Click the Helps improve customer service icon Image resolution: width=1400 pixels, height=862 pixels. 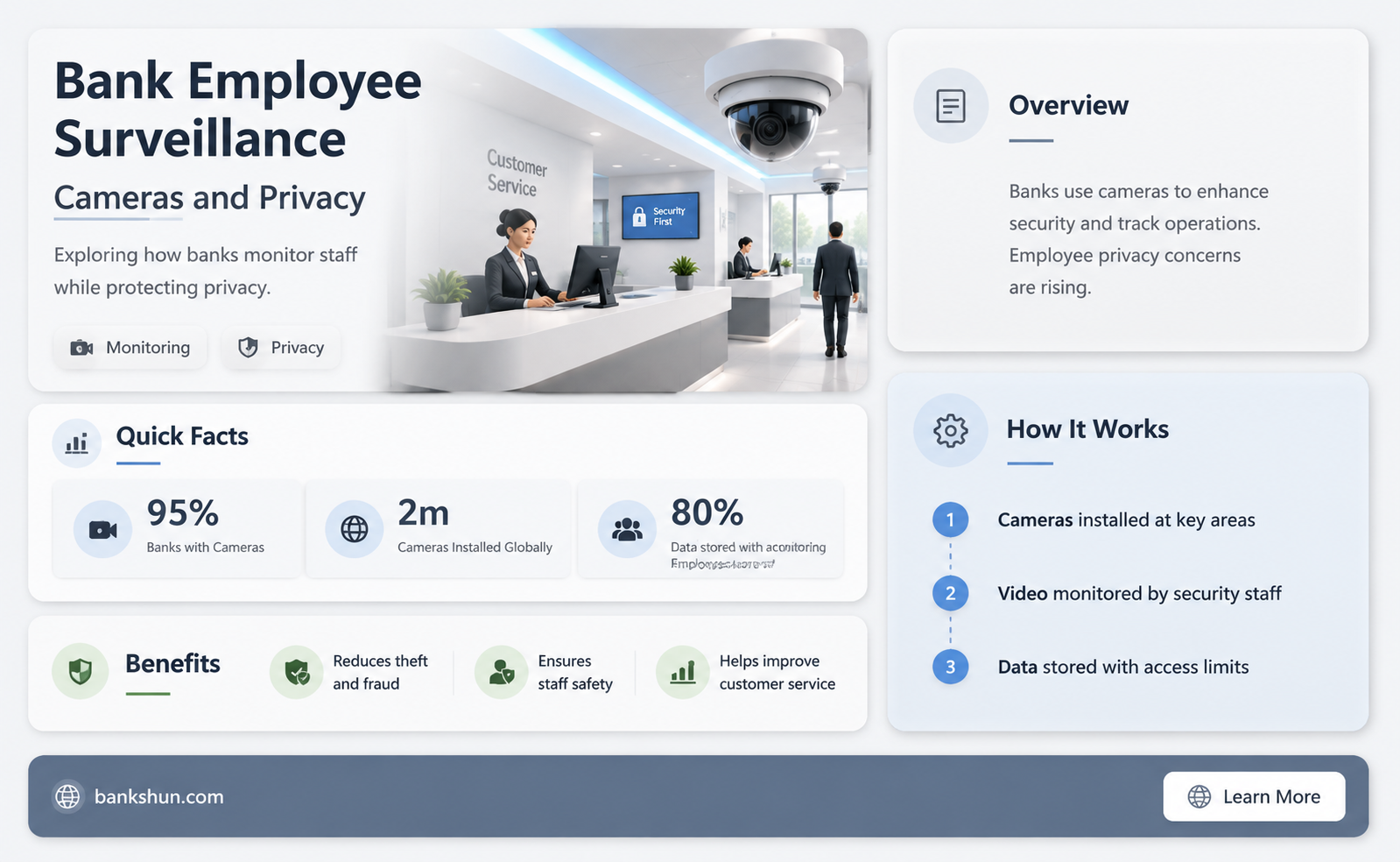coord(683,673)
